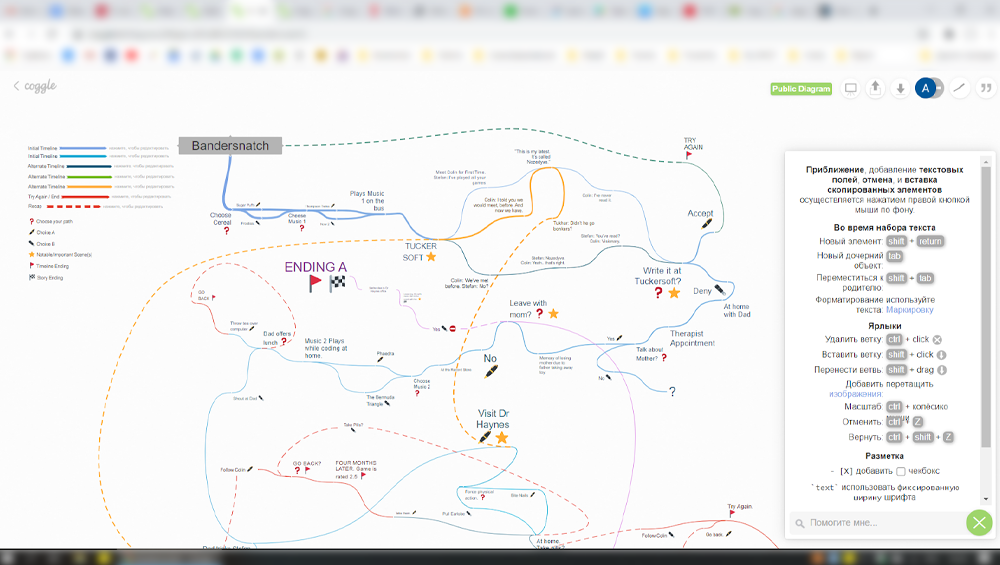Click the branch line style icon
Viewport: 1000px width, 565px height.
pyautogui.click(x=959, y=88)
